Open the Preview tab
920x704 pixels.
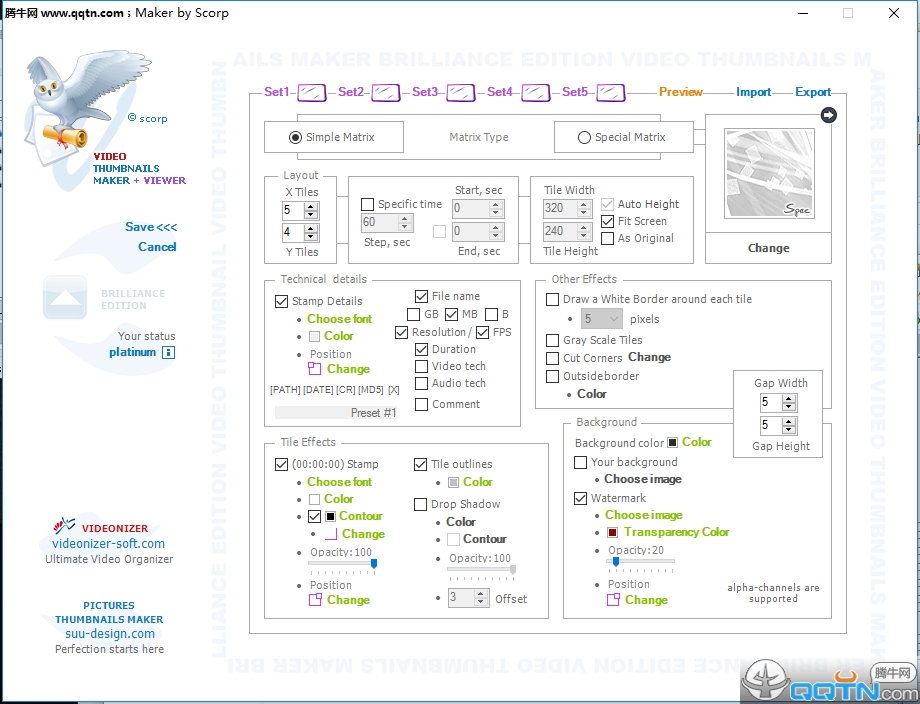(x=681, y=92)
